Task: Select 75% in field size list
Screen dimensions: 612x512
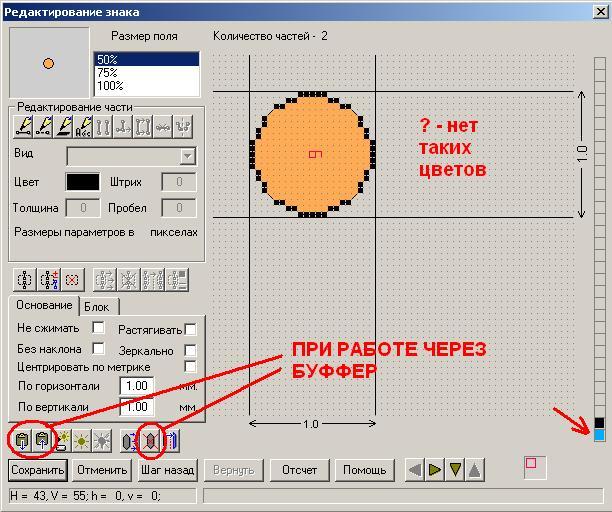Action: 106,73
